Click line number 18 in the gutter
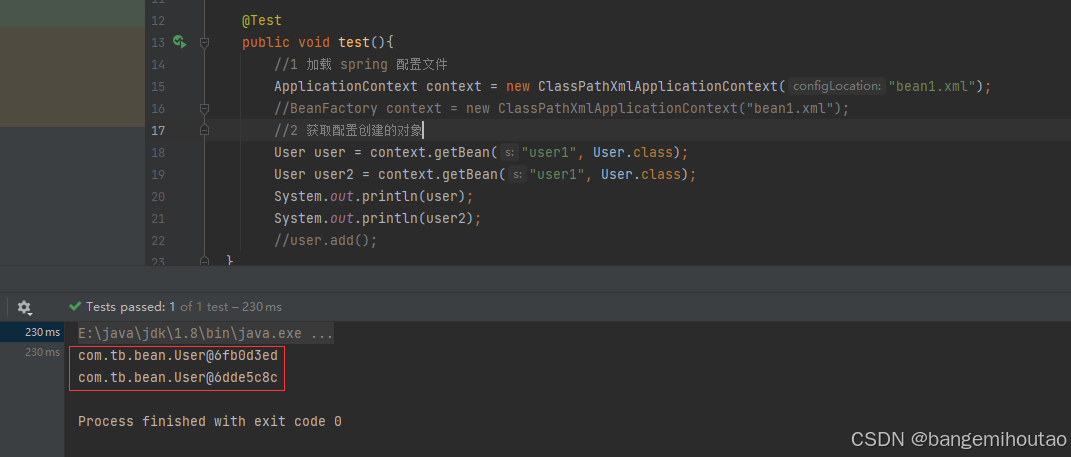 coord(158,152)
